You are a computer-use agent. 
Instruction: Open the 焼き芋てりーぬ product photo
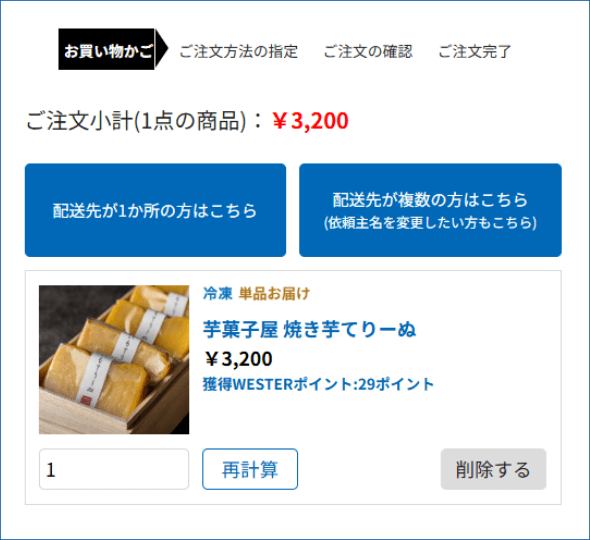pos(114,360)
